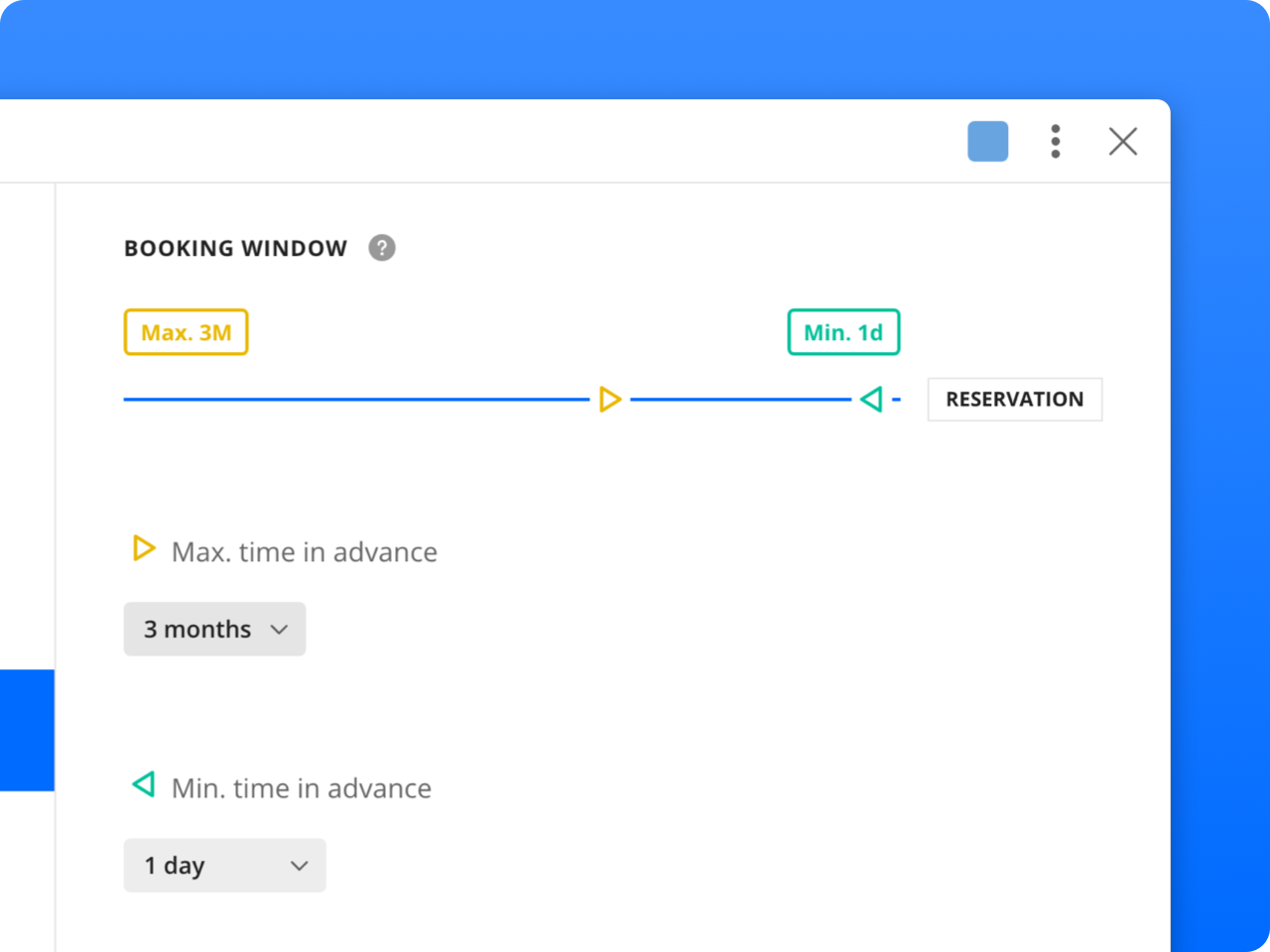
Task: Open the three-dot more options menu
Action: (x=1055, y=142)
